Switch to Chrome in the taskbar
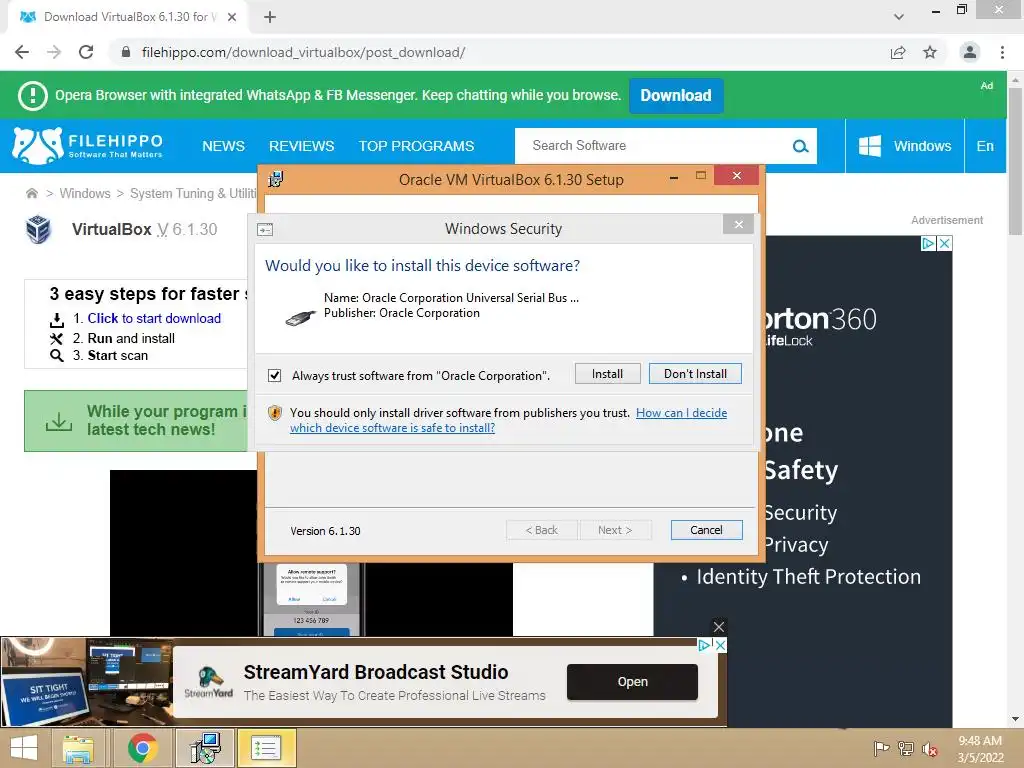Viewport: 1024px width, 768px height. [x=142, y=748]
